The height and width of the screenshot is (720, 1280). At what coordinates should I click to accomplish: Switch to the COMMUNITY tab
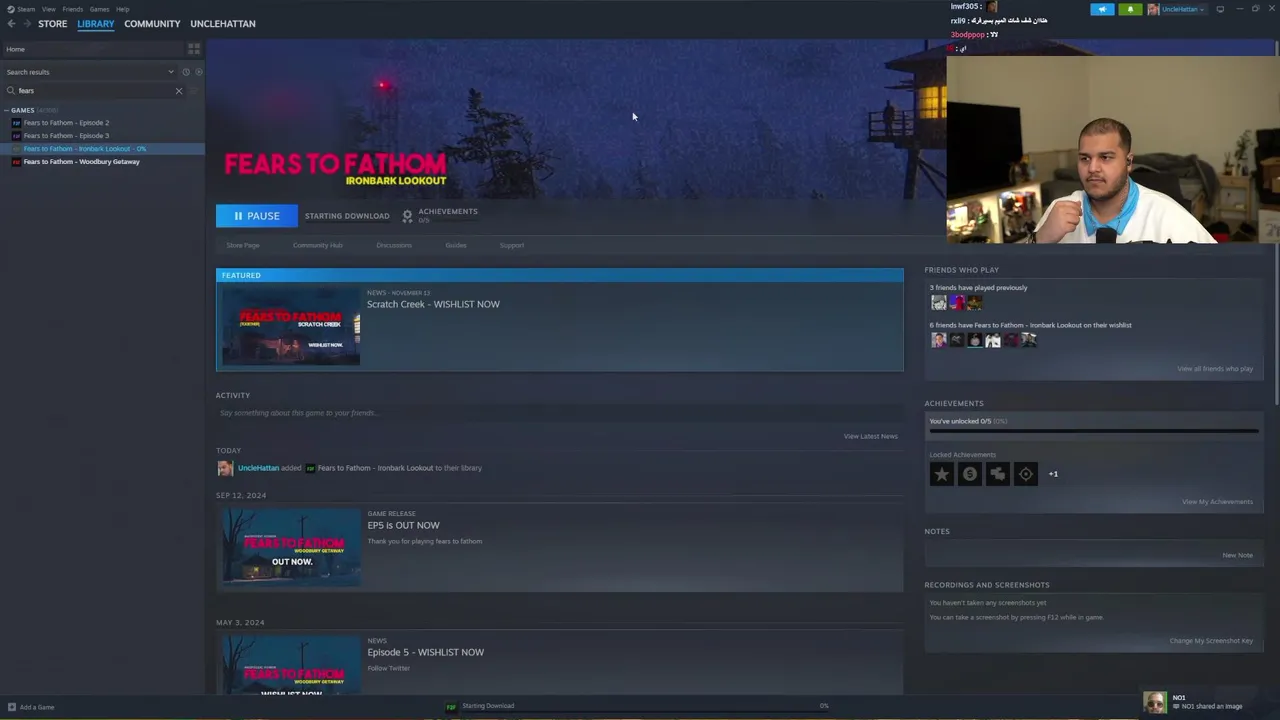click(152, 24)
